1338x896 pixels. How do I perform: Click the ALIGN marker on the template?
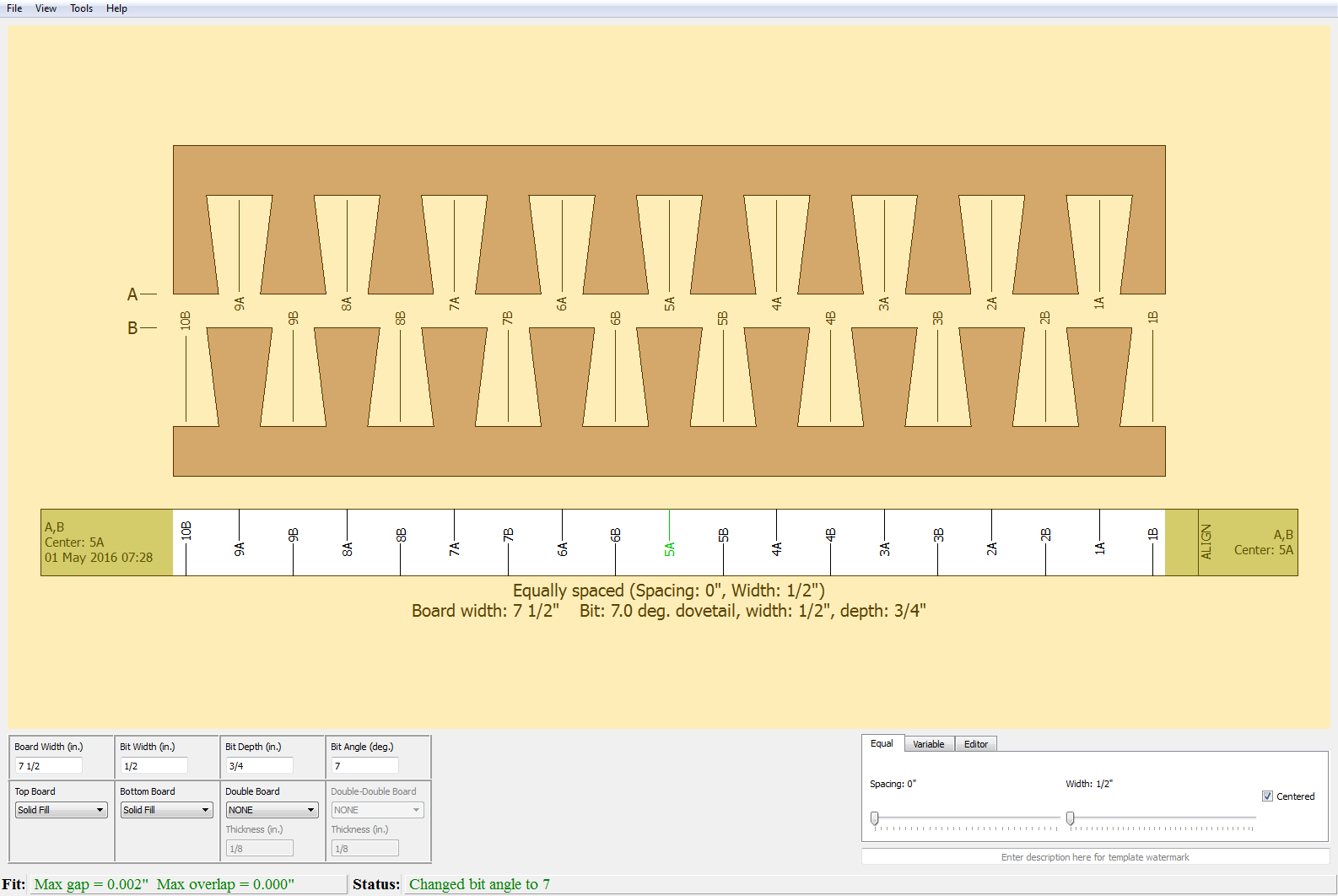pos(1206,542)
